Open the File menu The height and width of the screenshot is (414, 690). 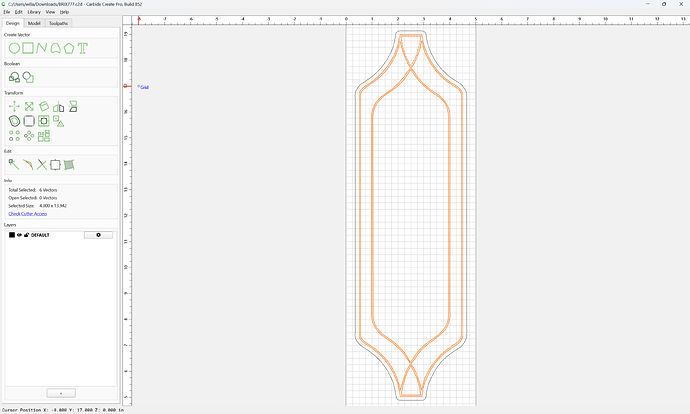(7, 12)
